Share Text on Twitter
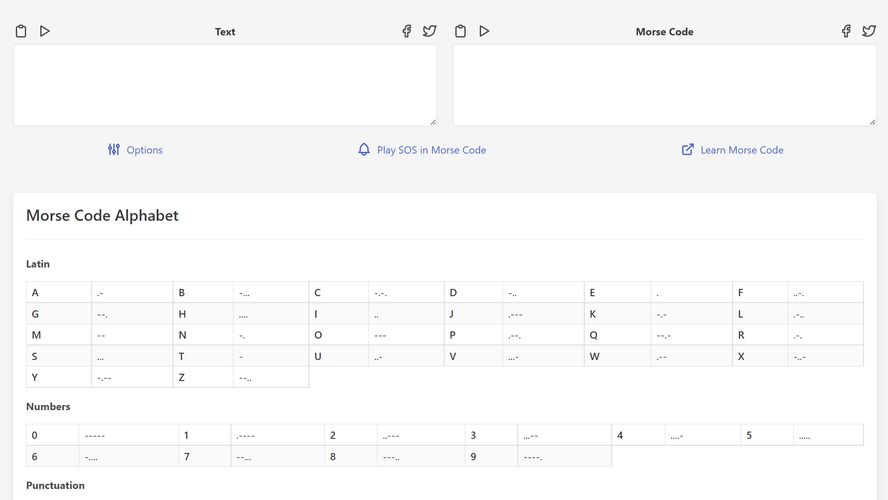 (429, 31)
